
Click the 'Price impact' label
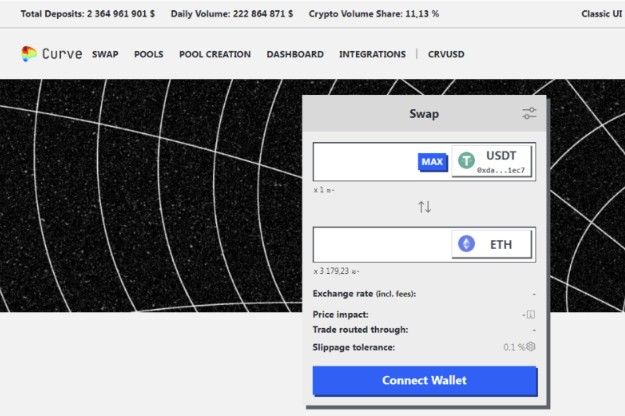click(340, 314)
